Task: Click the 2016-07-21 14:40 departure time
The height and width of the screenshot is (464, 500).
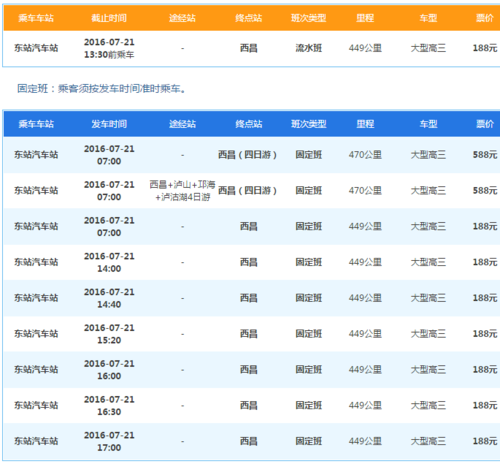Action: coord(109,298)
